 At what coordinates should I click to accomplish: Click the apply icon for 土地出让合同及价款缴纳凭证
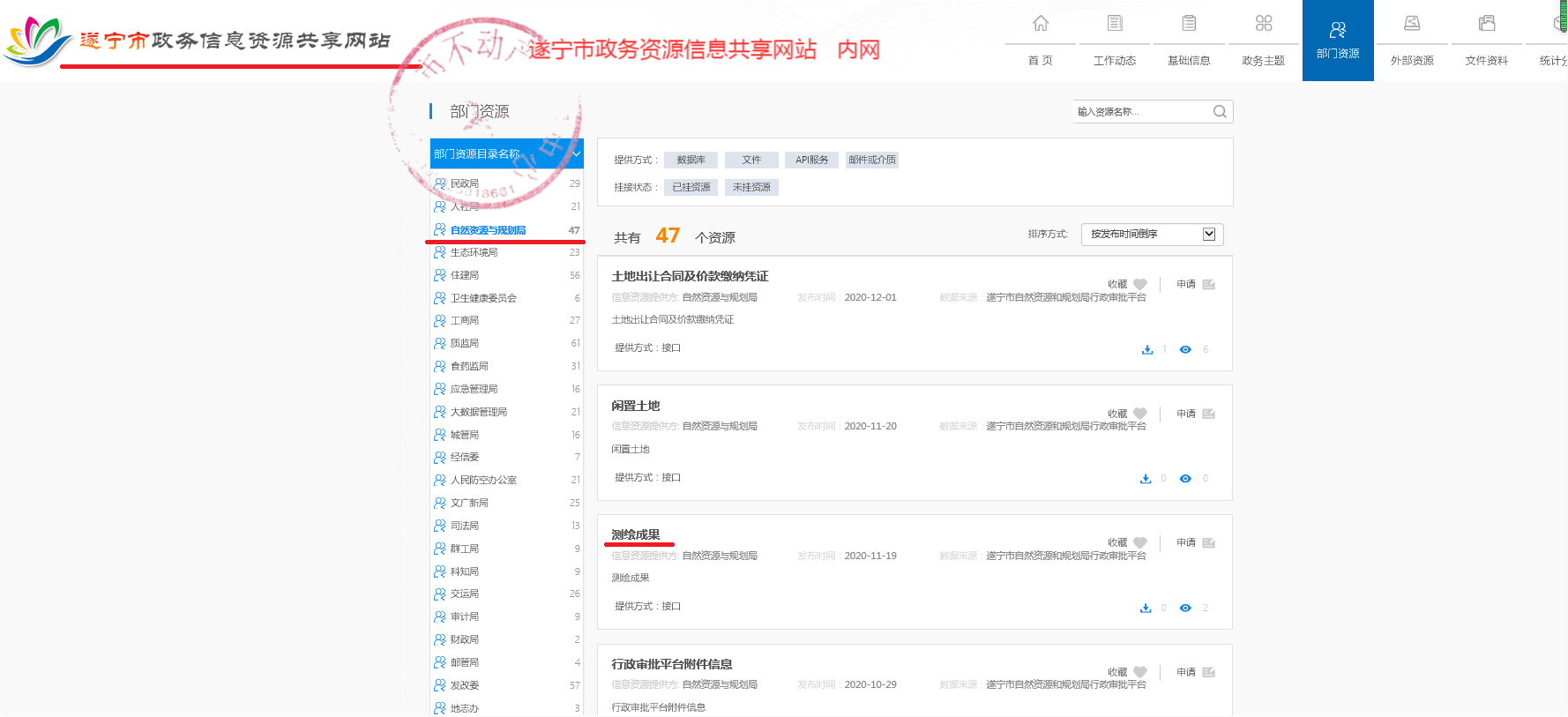(1208, 284)
